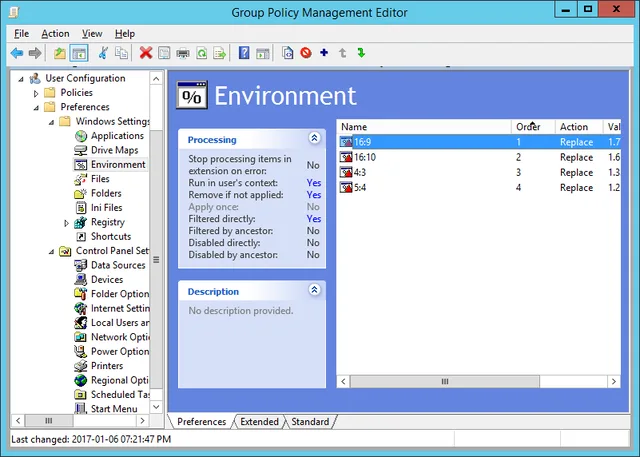Go up one level with folder icon
Image resolution: width=640 pixels, height=457 pixels.
60,53
